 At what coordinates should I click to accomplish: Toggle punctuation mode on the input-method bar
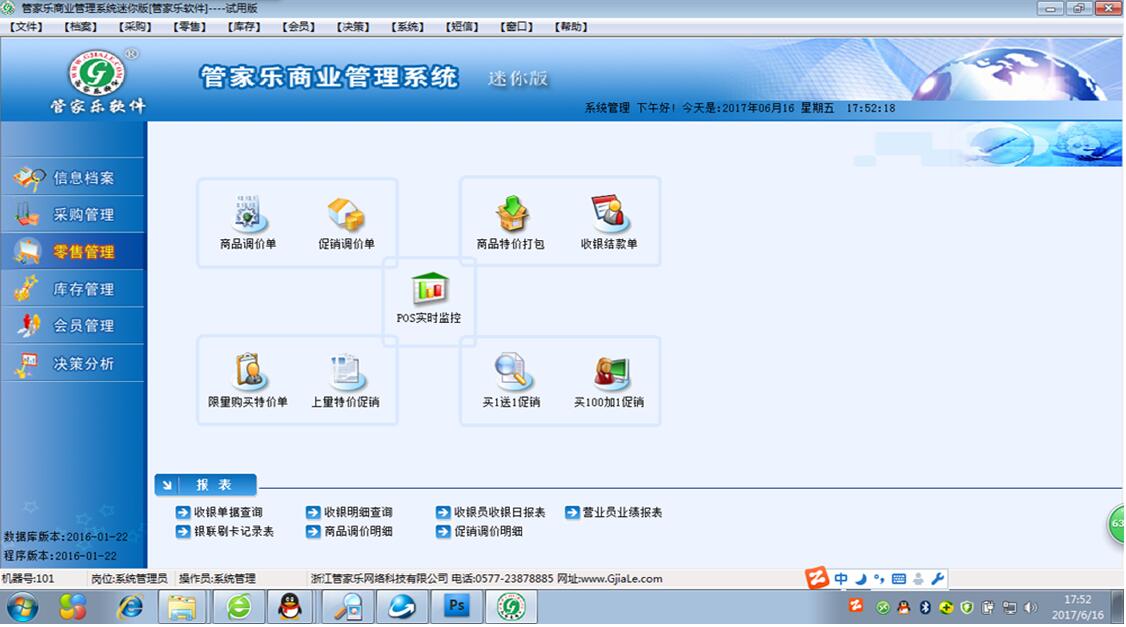(879, 578)
